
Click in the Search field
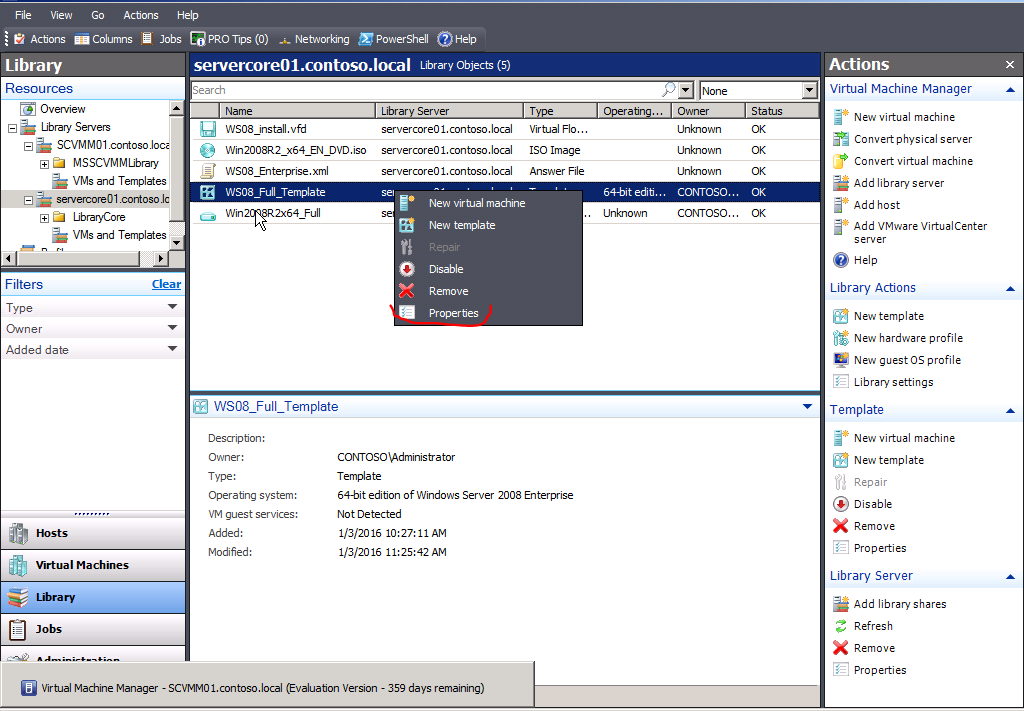pyautogui.click(x=428, y=90)
